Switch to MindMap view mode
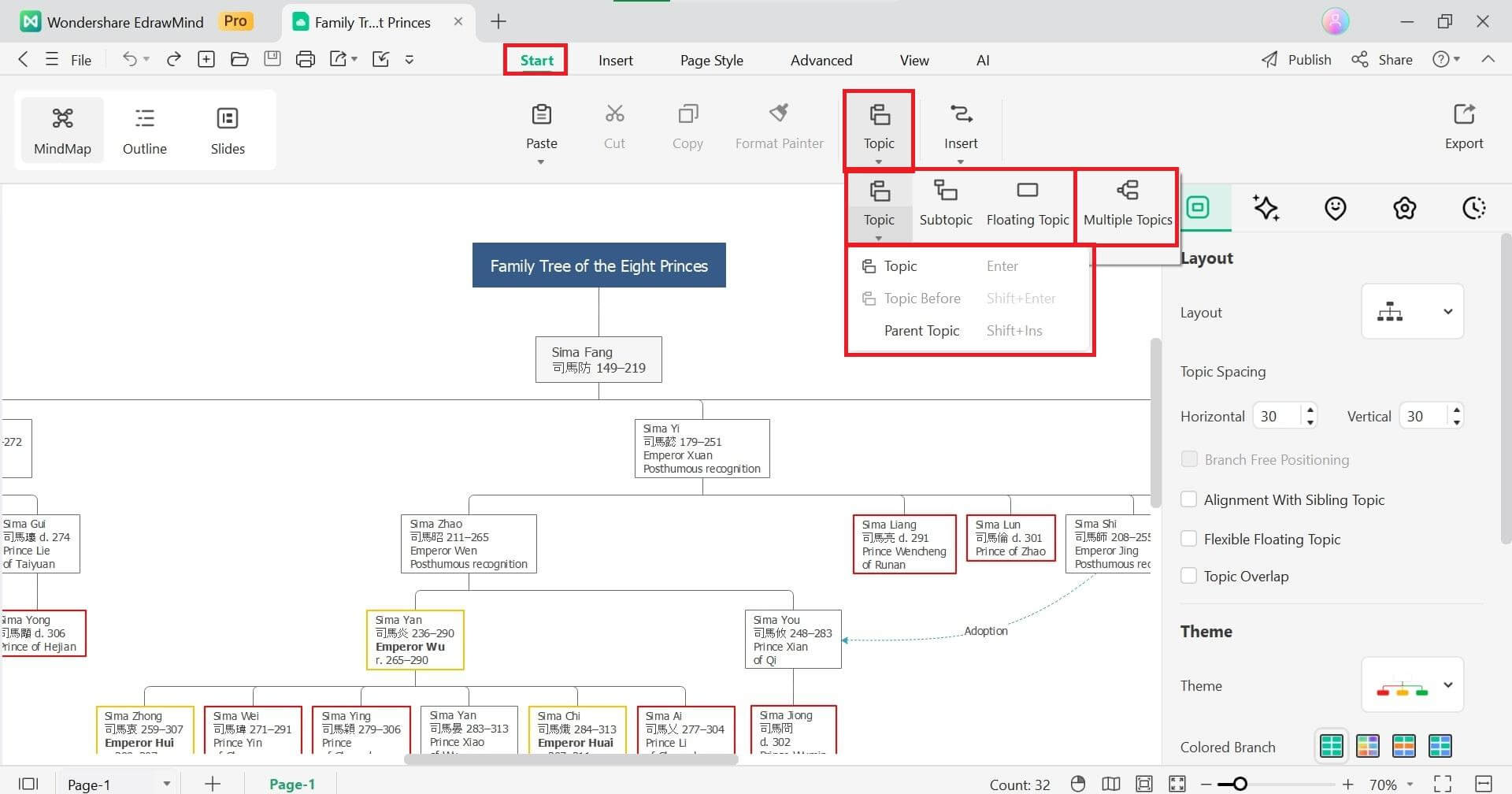Viewport: 1512px width, 794px height. tap(62, 131)
